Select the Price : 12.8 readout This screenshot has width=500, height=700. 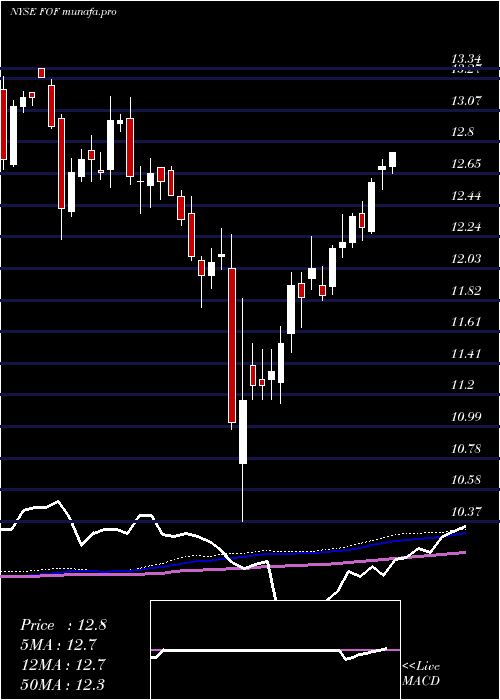pyautogui.click(x=63, y=625)
